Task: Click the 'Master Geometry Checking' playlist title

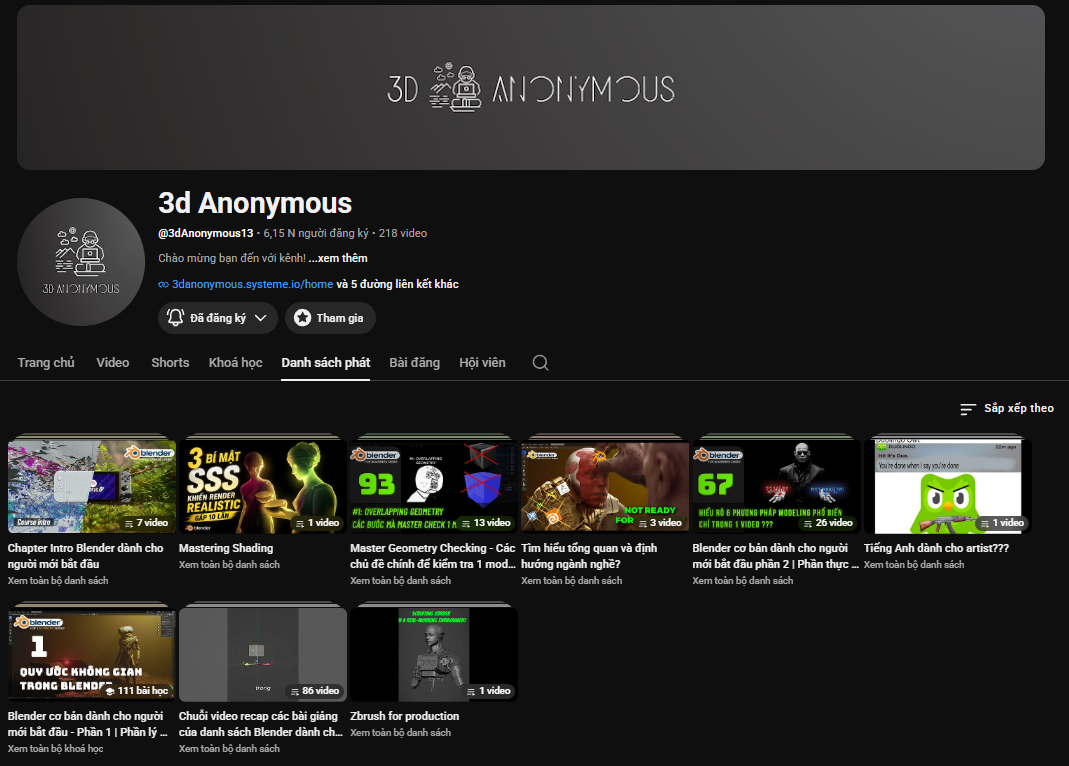Action: coord(433,556)
